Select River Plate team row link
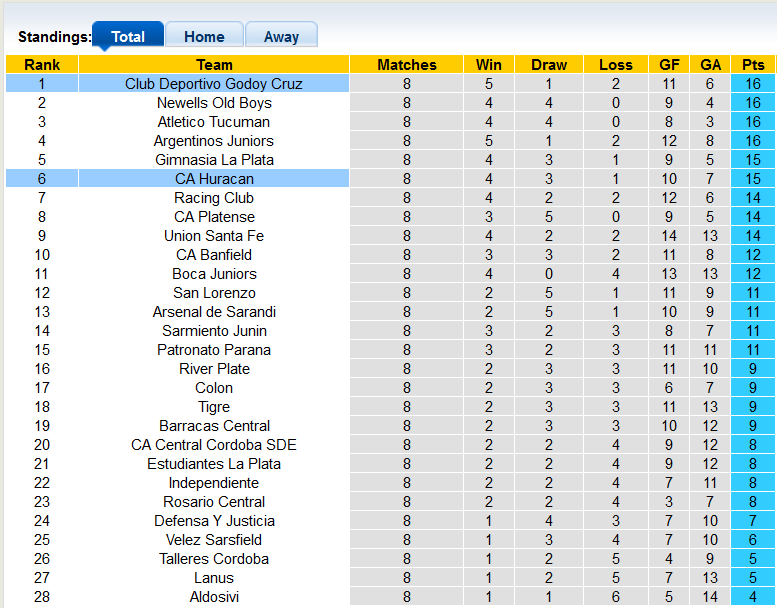The image size is (777, 608). click(214, 369)
